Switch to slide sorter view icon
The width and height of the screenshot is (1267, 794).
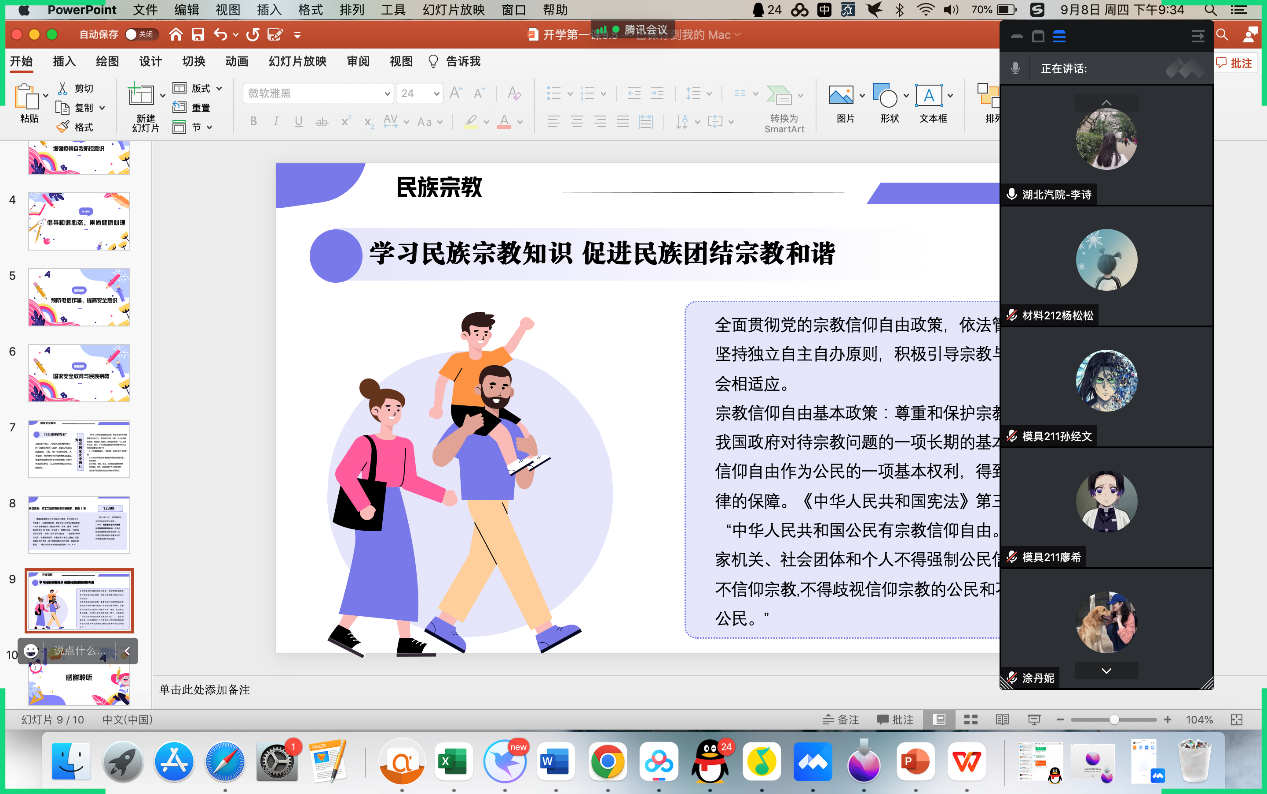[x=970, y=720]
